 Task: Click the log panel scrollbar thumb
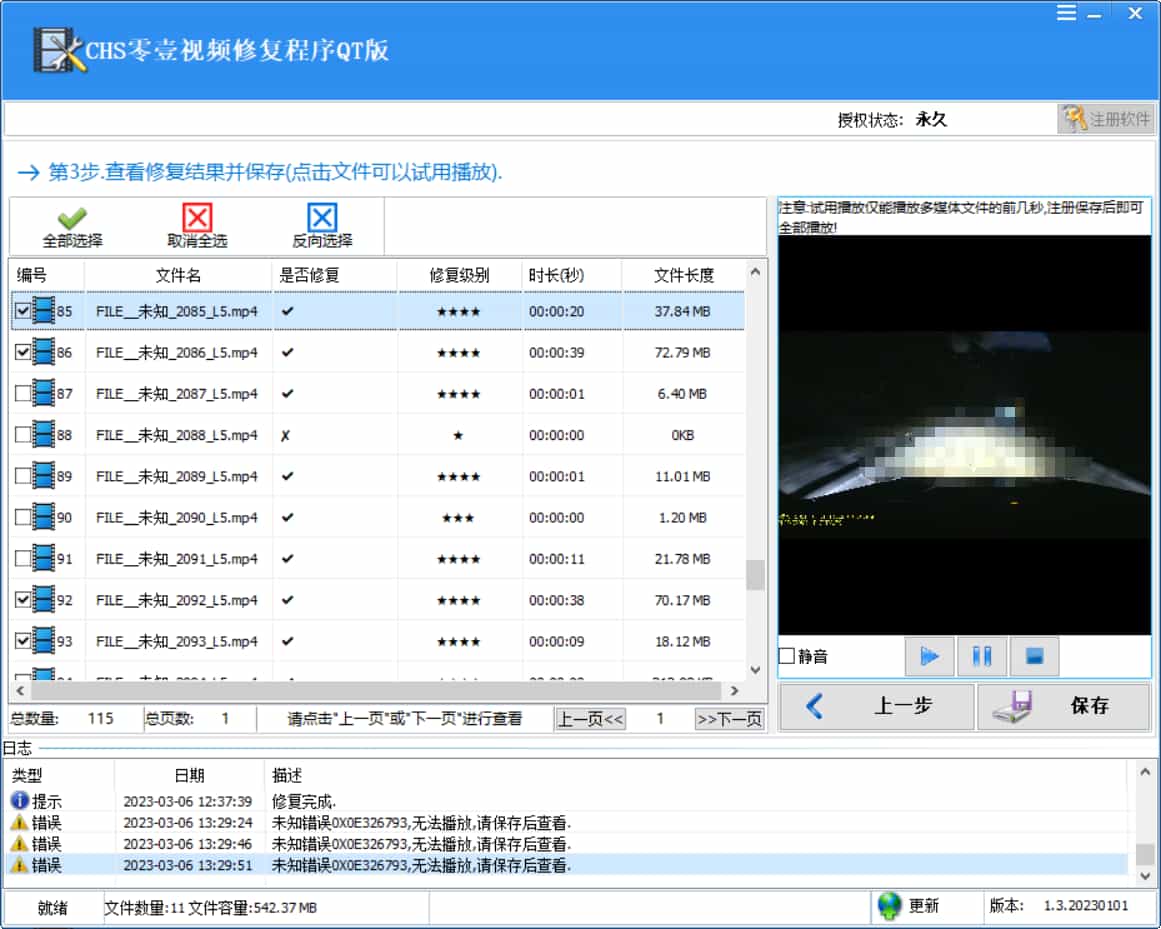click(x=1145, y=853)
